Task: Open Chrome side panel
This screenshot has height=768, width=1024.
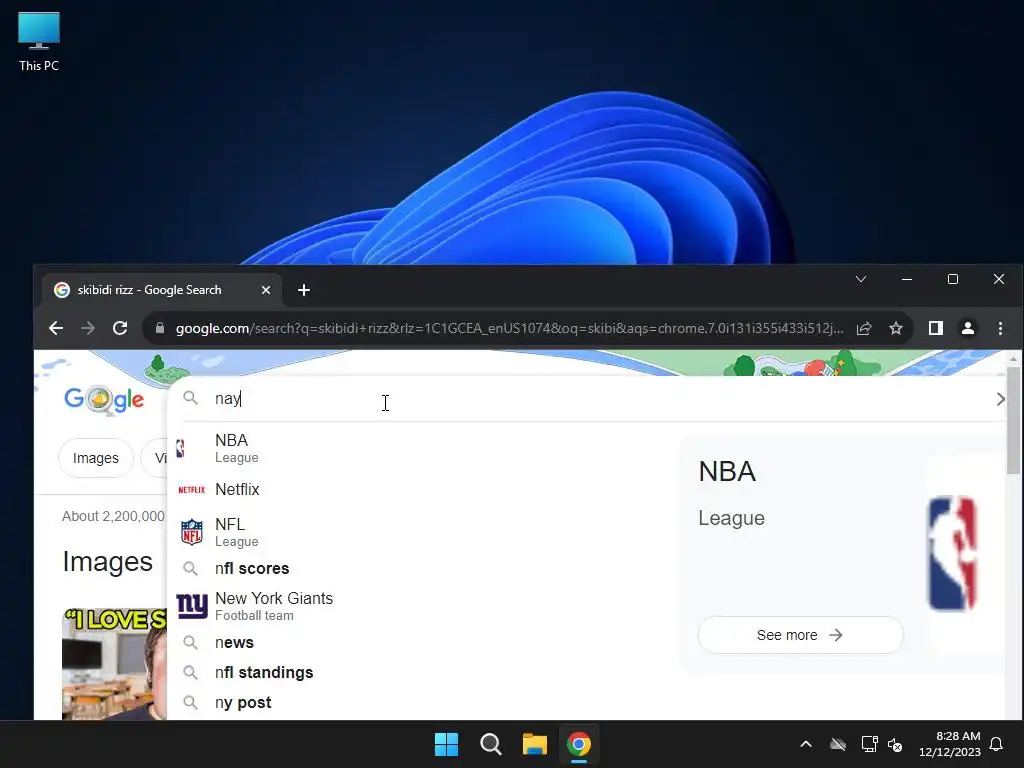Action: pos(936,328)
